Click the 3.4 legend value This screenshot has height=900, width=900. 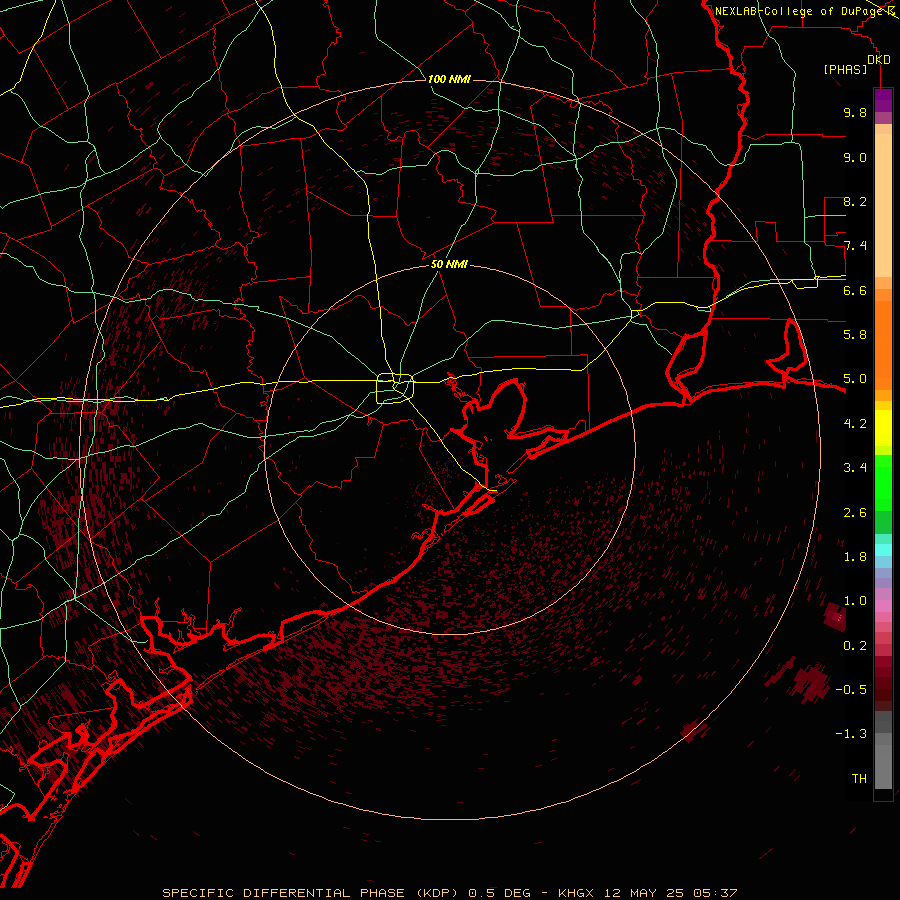click(855, 468)
